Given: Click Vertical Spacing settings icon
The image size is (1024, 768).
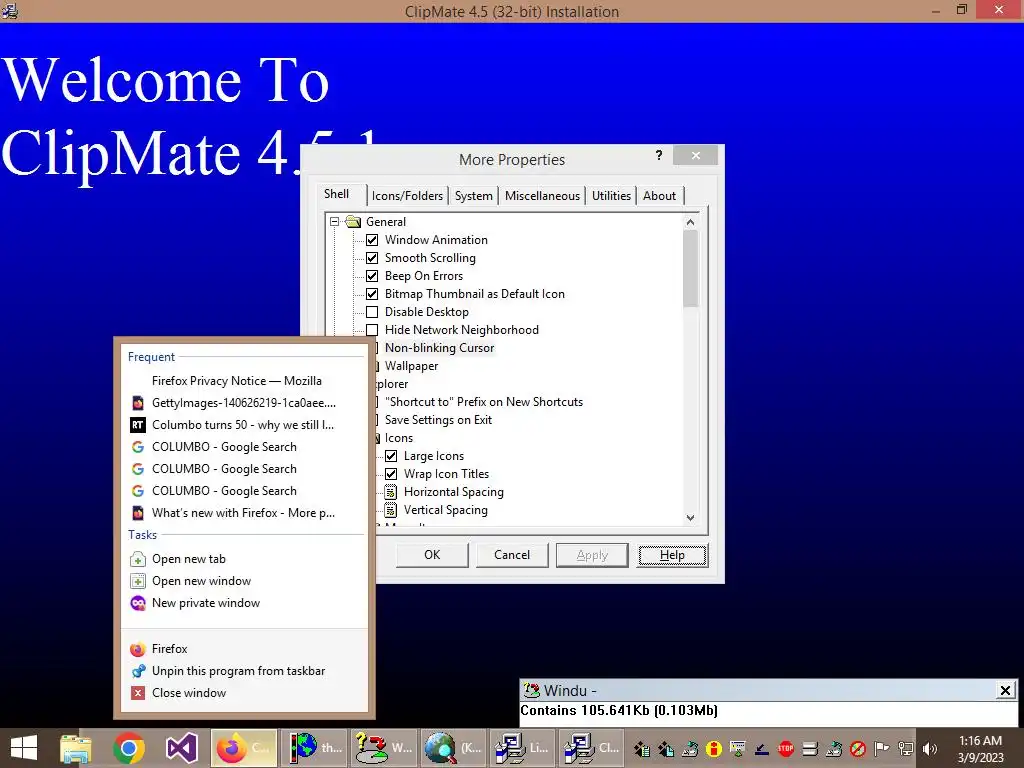Looking at the screenshot, I should coord(391,510).
